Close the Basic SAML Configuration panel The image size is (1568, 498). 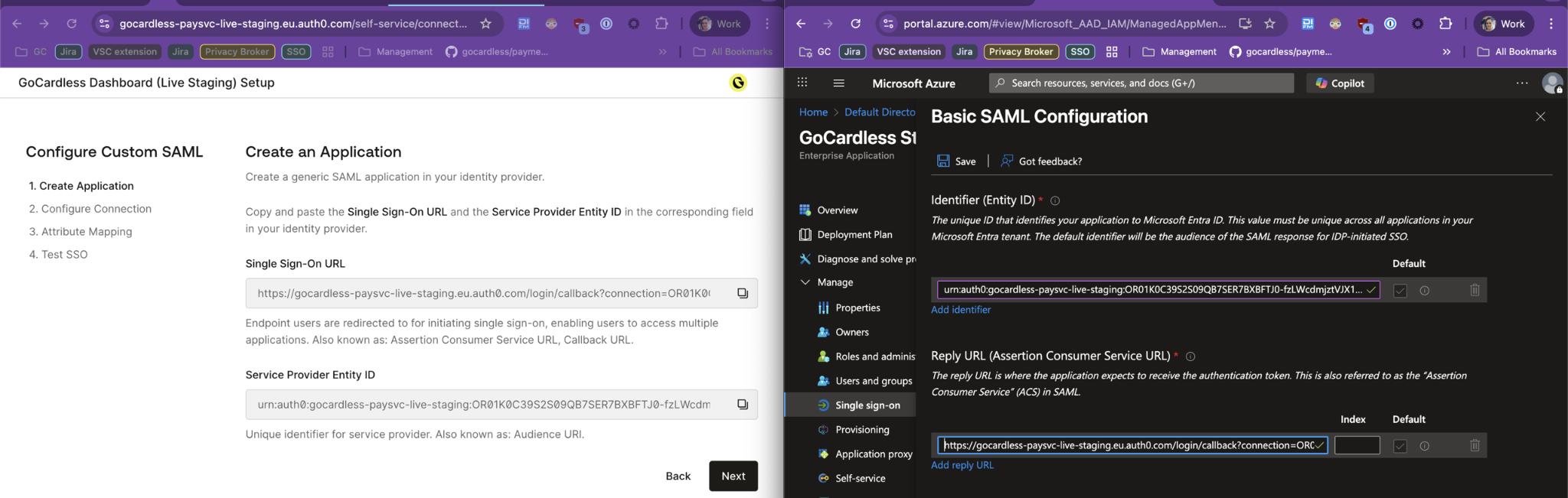coord(1540,117)
